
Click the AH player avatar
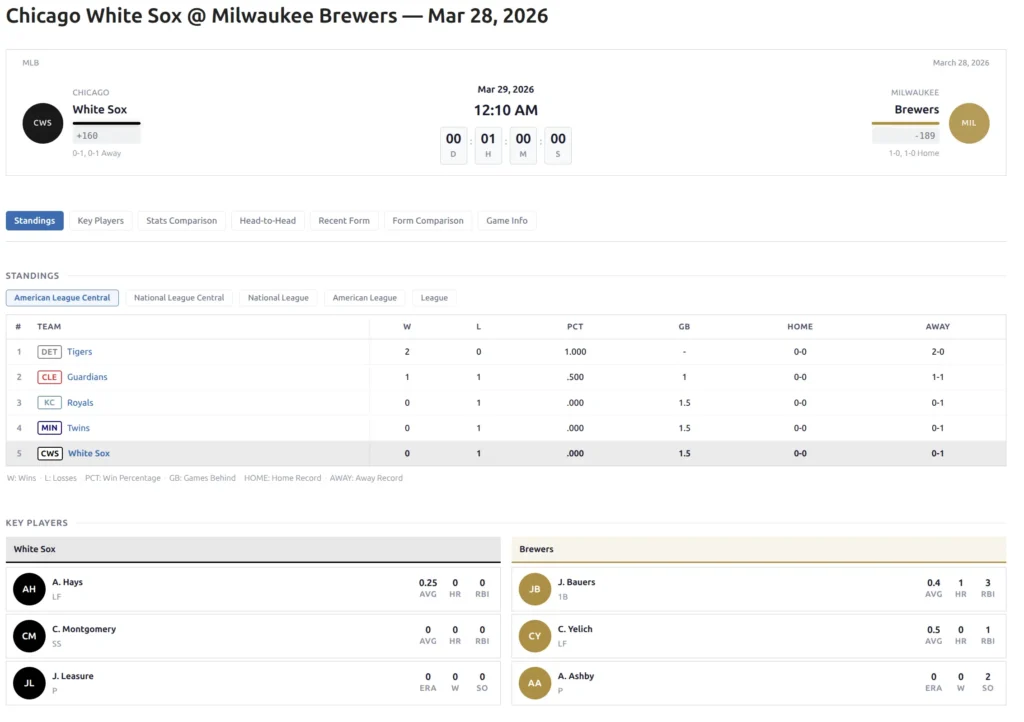pyautogui.click(x=29, y=589)
